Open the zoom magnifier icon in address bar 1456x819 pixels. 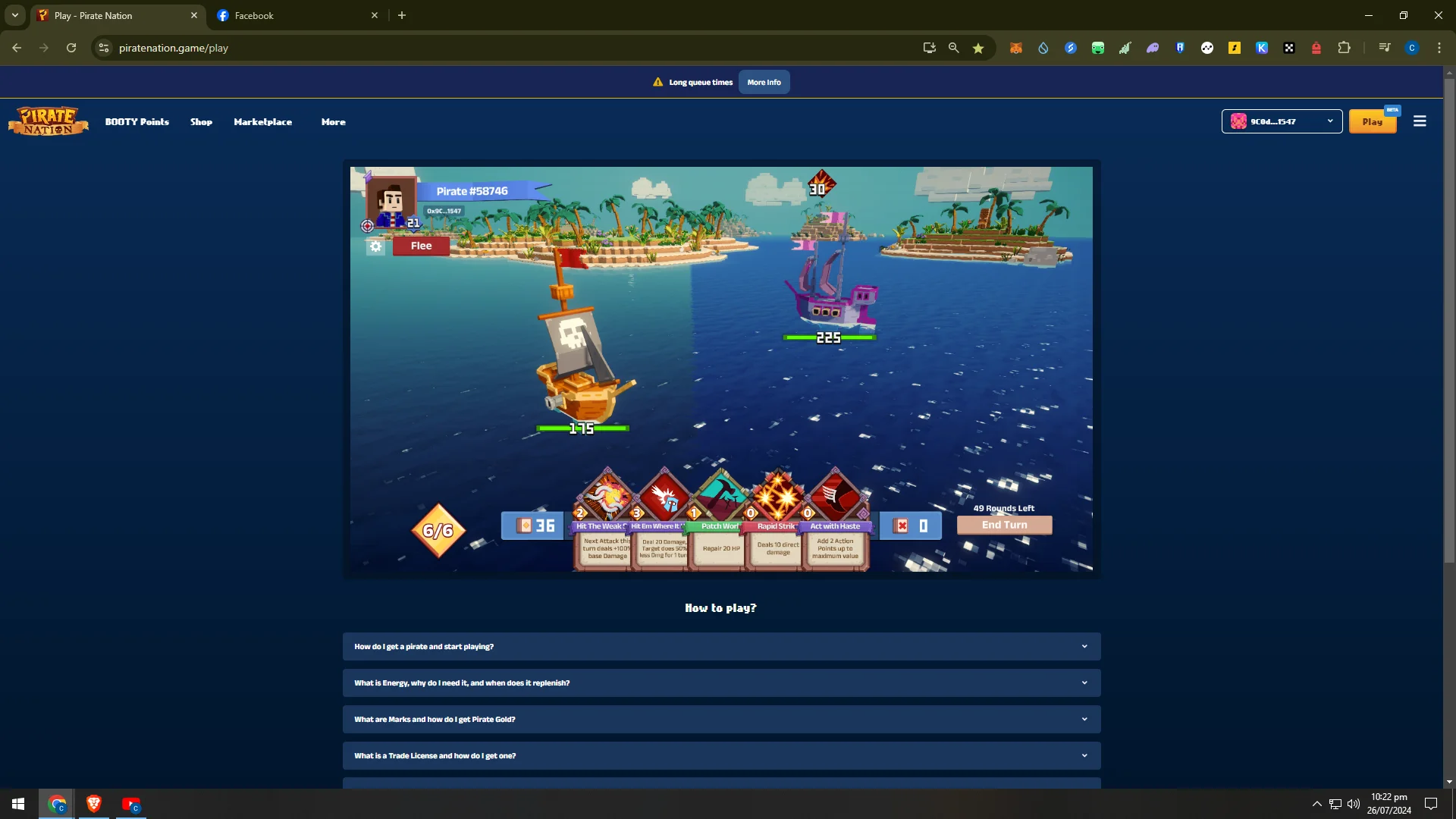pyautogui.click(x=954, y=48)
